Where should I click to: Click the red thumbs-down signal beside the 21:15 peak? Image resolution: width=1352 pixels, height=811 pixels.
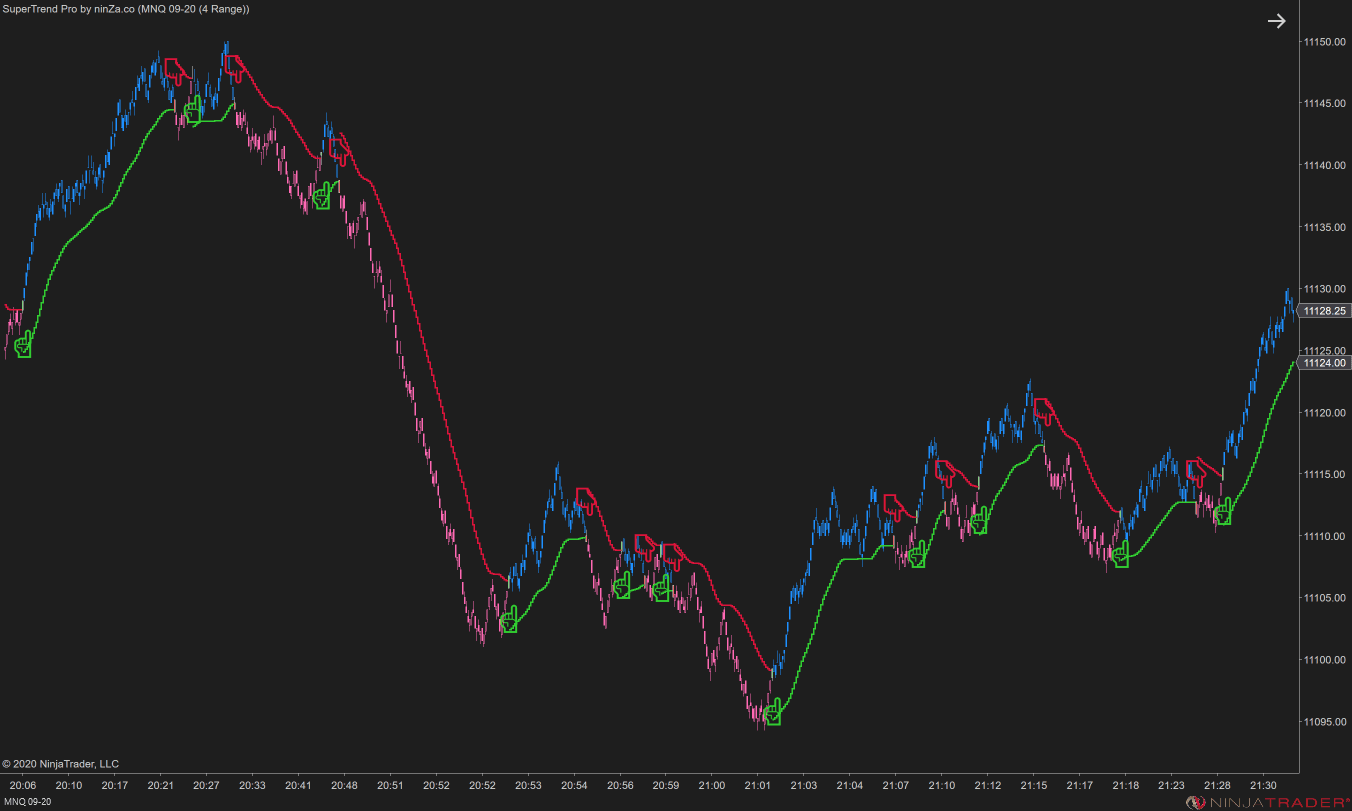coord(1044,411)
